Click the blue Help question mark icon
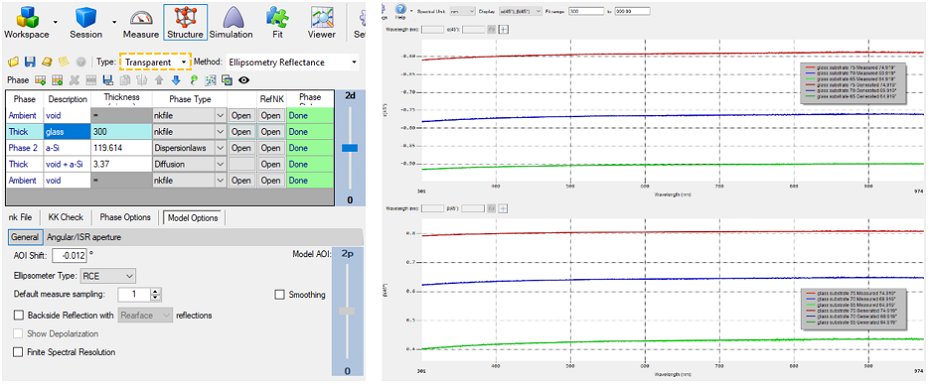Image resolution: width=932 pixels, height=385 pixels. click(400, 10)
